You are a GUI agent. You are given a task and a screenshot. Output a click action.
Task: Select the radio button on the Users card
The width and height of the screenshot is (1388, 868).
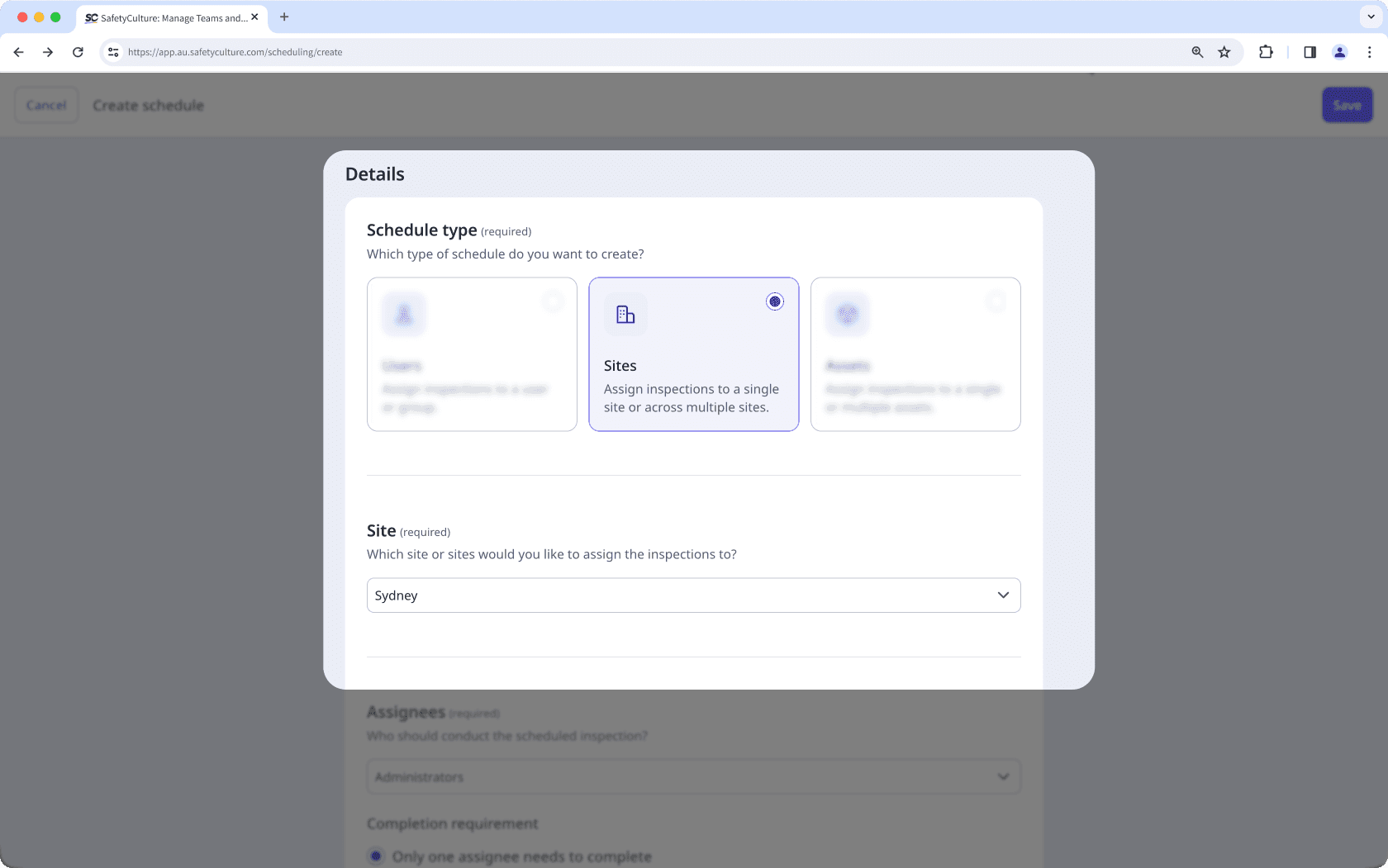[x=553, y=301]
